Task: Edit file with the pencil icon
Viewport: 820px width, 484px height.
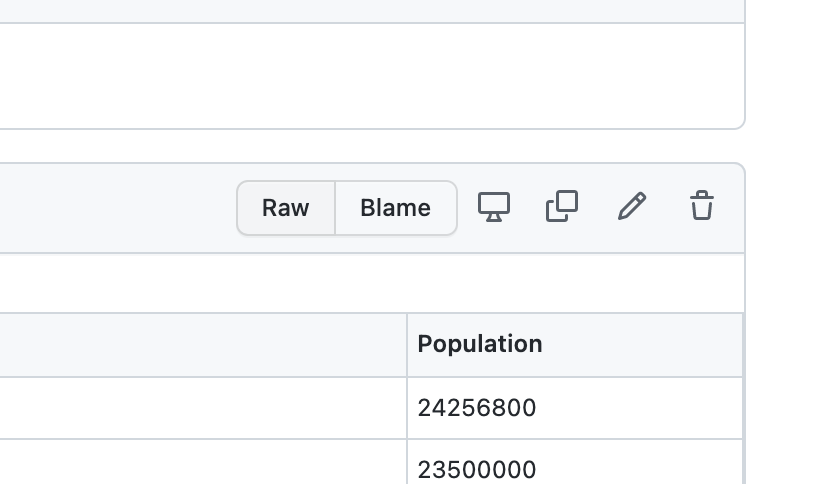Action: (x=632, y=207)
